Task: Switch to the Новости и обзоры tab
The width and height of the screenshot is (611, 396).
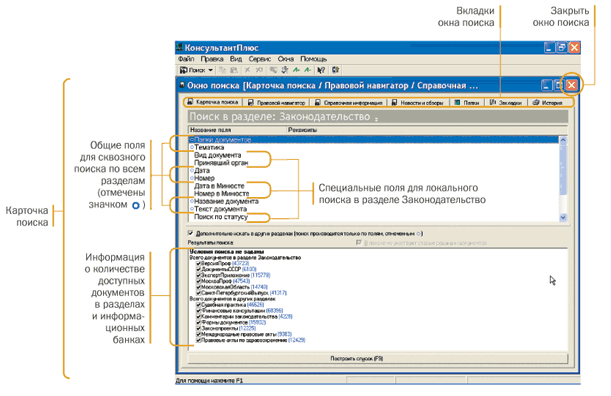Action: point(418,103)
